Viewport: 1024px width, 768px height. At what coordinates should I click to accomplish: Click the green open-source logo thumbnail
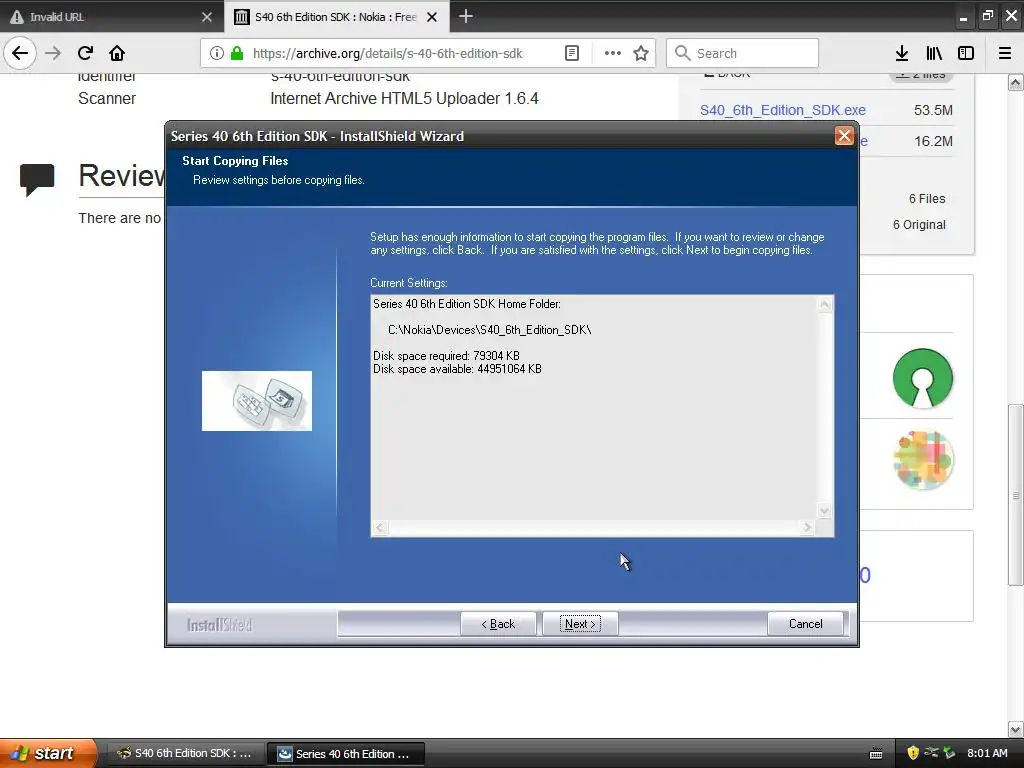(x=922, y=378)
